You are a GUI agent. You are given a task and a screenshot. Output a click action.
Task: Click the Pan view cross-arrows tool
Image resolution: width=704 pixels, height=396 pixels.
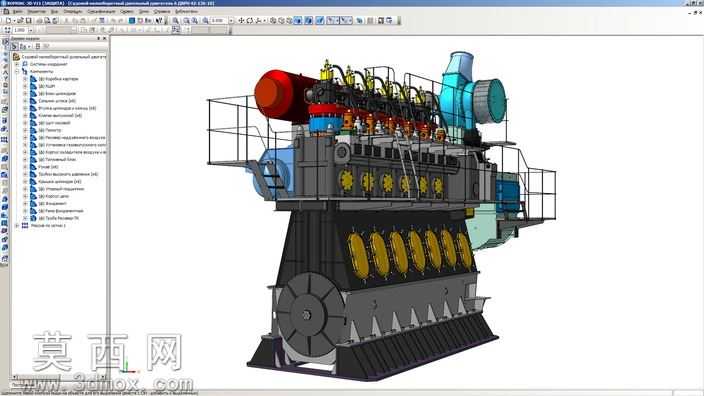coord(242,20)
